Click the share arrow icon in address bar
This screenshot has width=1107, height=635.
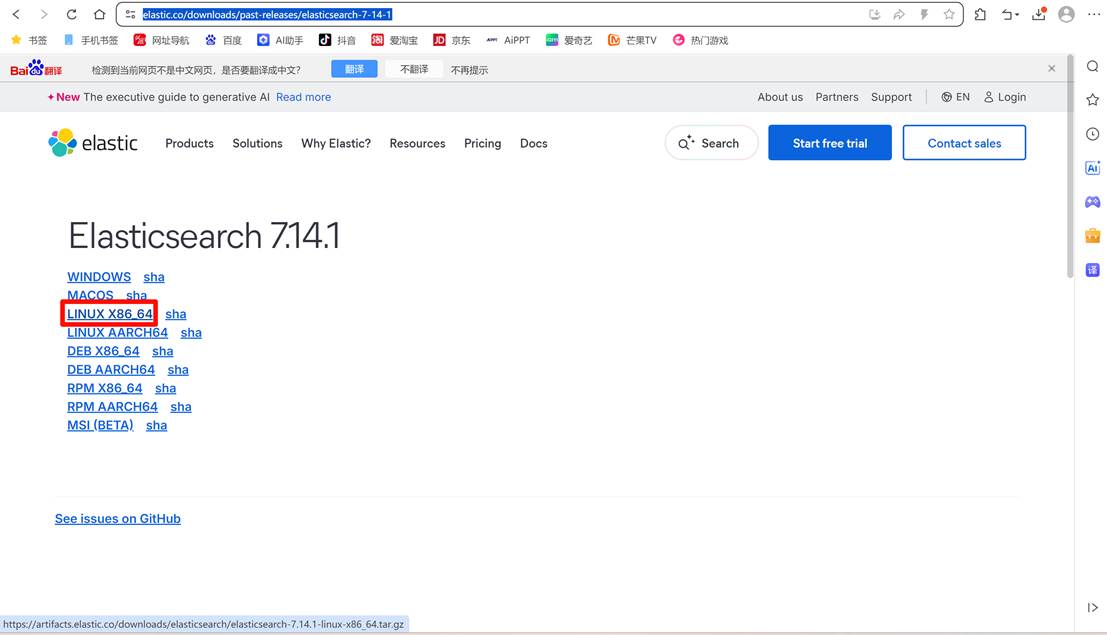[899, 14]
